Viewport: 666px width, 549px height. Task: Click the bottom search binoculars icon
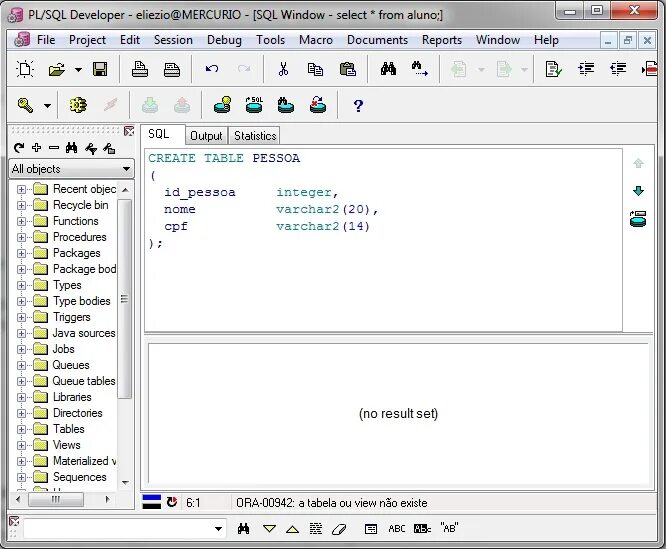coord(243,529)
